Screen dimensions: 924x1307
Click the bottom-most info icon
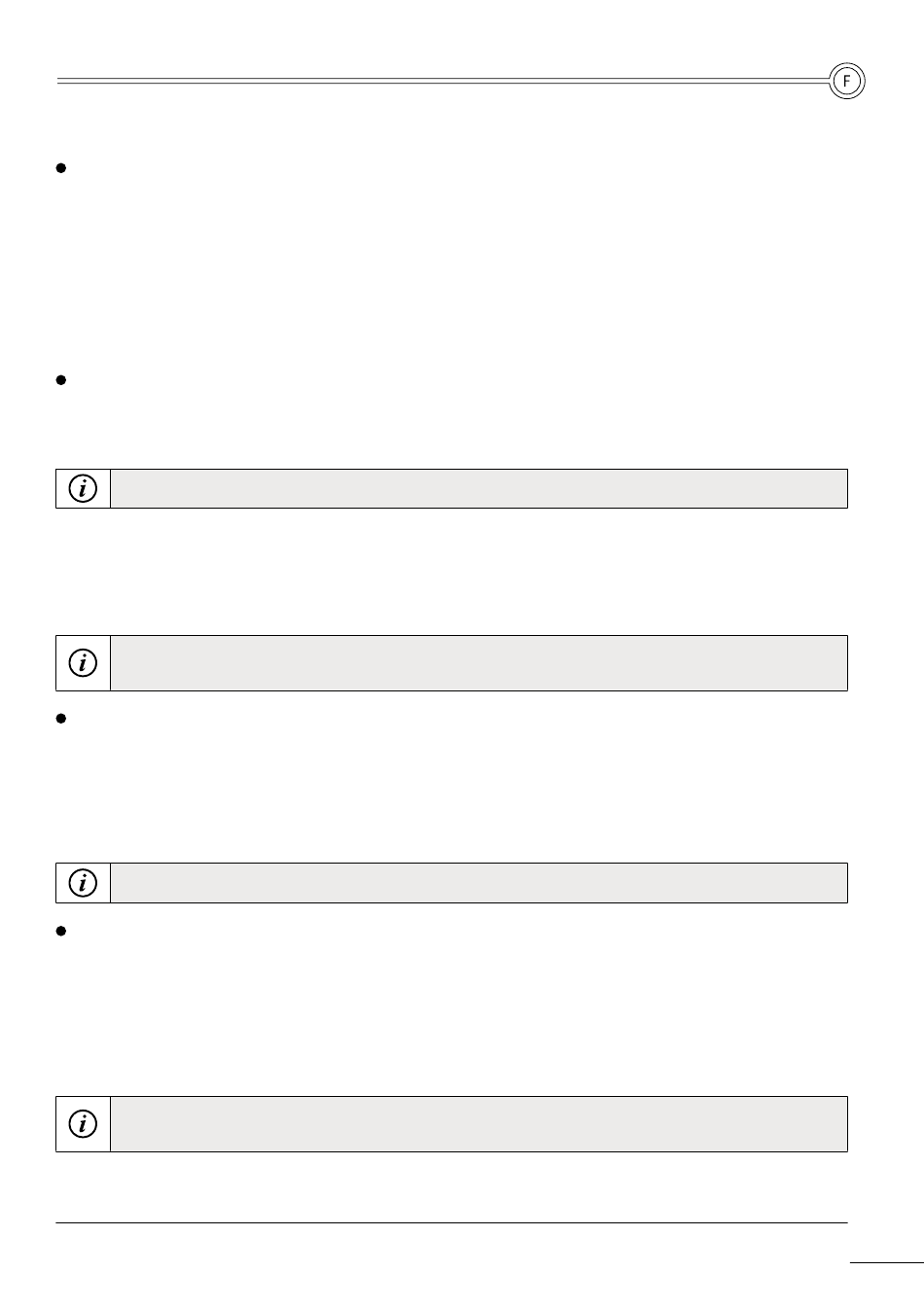click(x=84, y=1124)
